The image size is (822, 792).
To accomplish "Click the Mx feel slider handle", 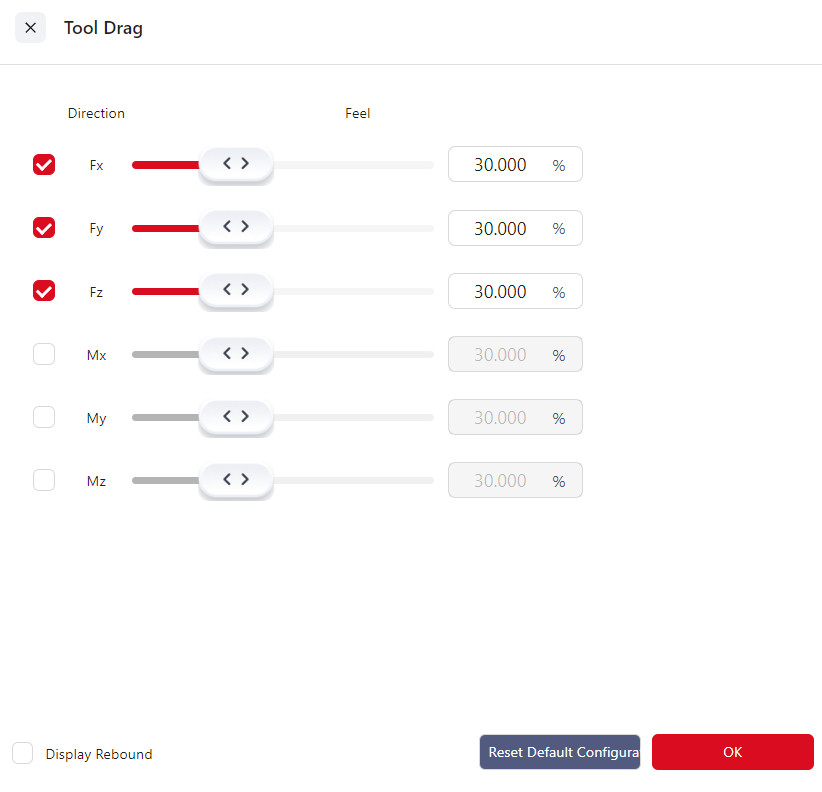I will [235, 354].
